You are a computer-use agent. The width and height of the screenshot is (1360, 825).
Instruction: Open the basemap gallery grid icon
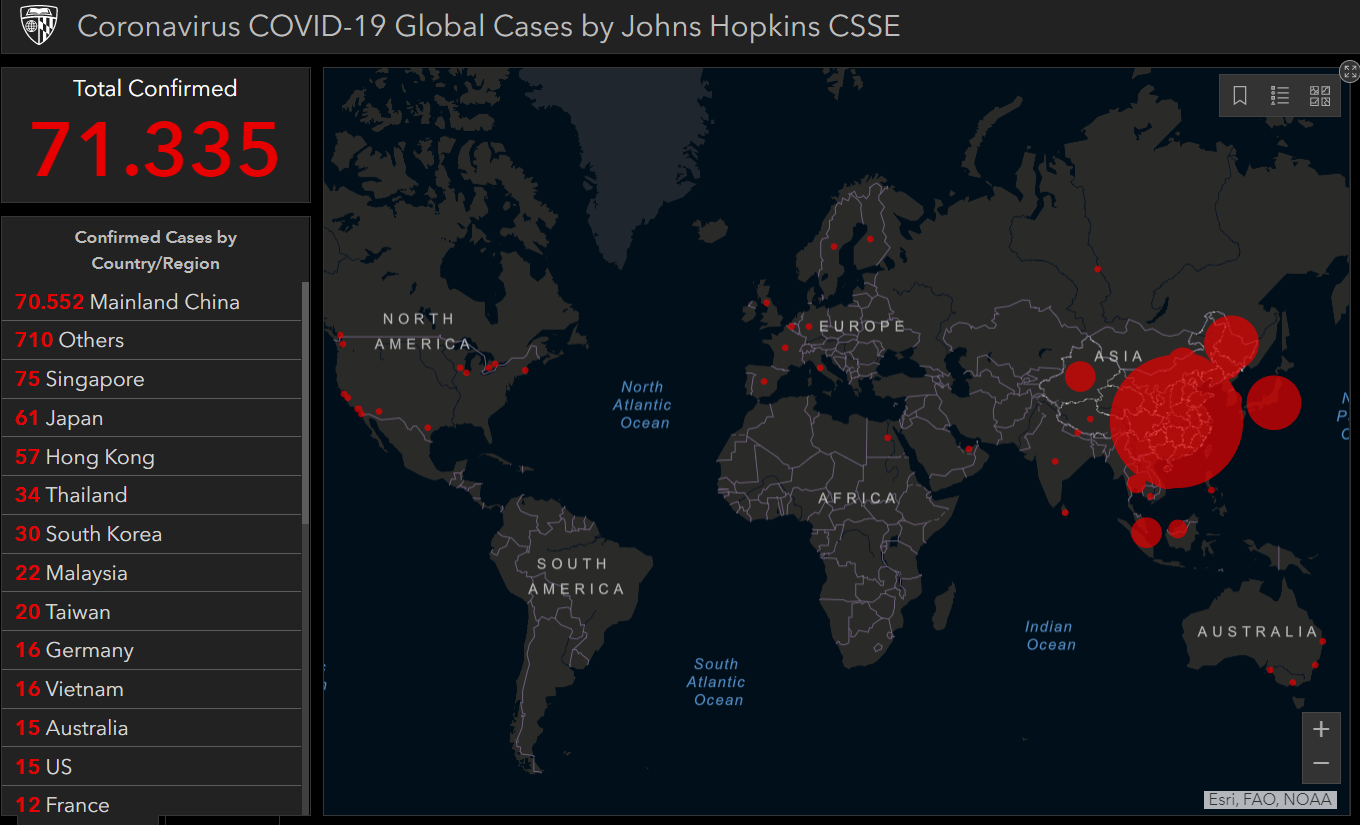[1320, 96]
